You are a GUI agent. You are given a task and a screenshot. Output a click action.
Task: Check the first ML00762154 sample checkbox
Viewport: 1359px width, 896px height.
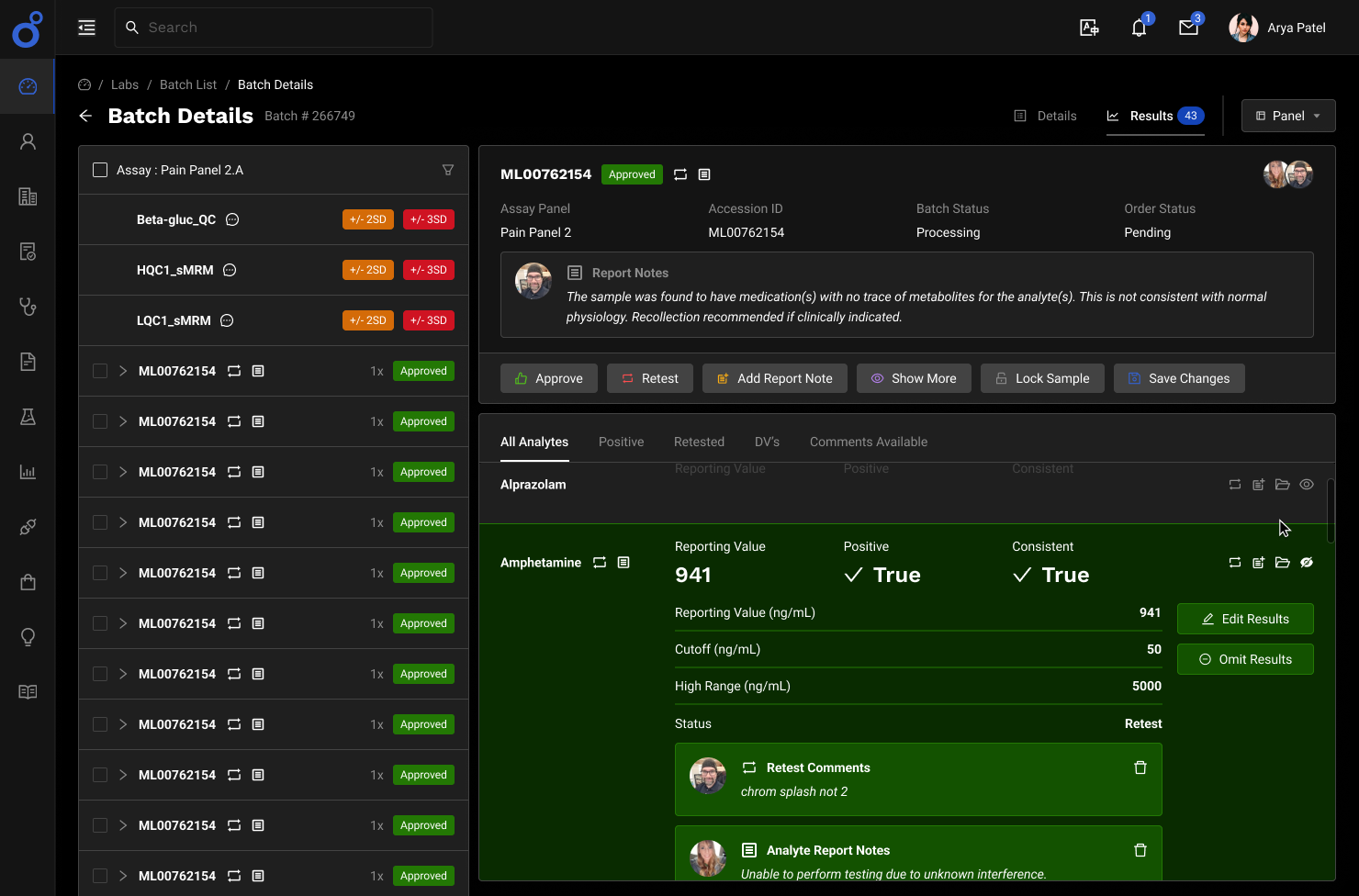tap(100, 371)
